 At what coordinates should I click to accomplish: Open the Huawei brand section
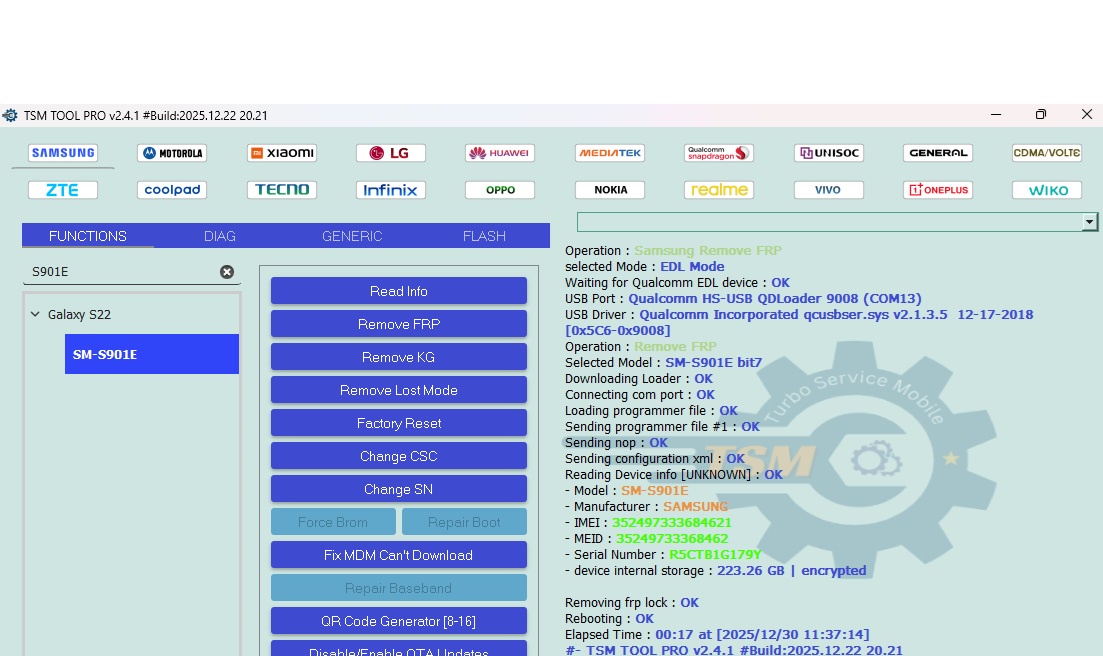[x=500, y=153]
